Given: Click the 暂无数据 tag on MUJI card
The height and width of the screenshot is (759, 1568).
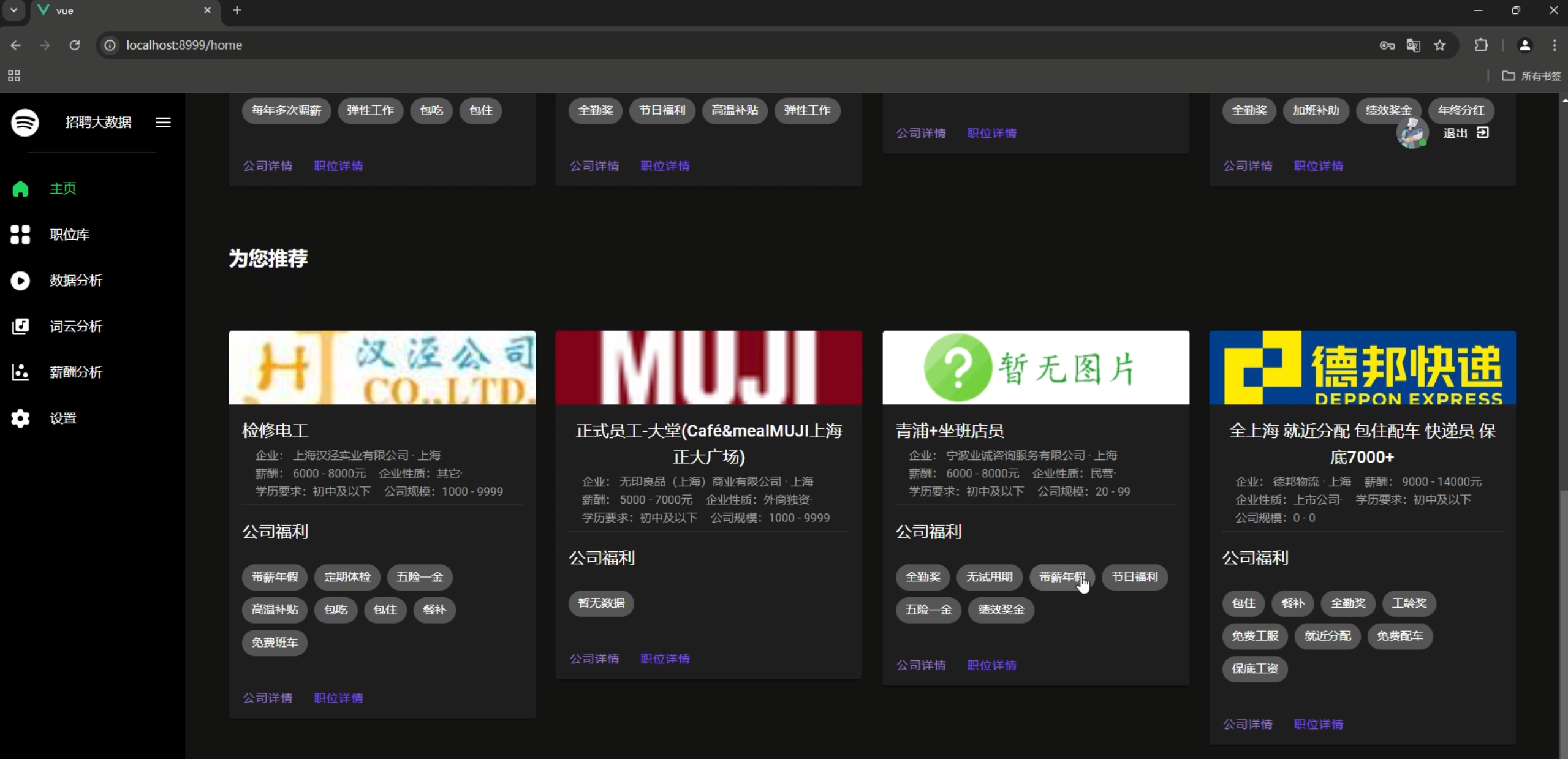Looking at the screenshot, I should 601,603.
